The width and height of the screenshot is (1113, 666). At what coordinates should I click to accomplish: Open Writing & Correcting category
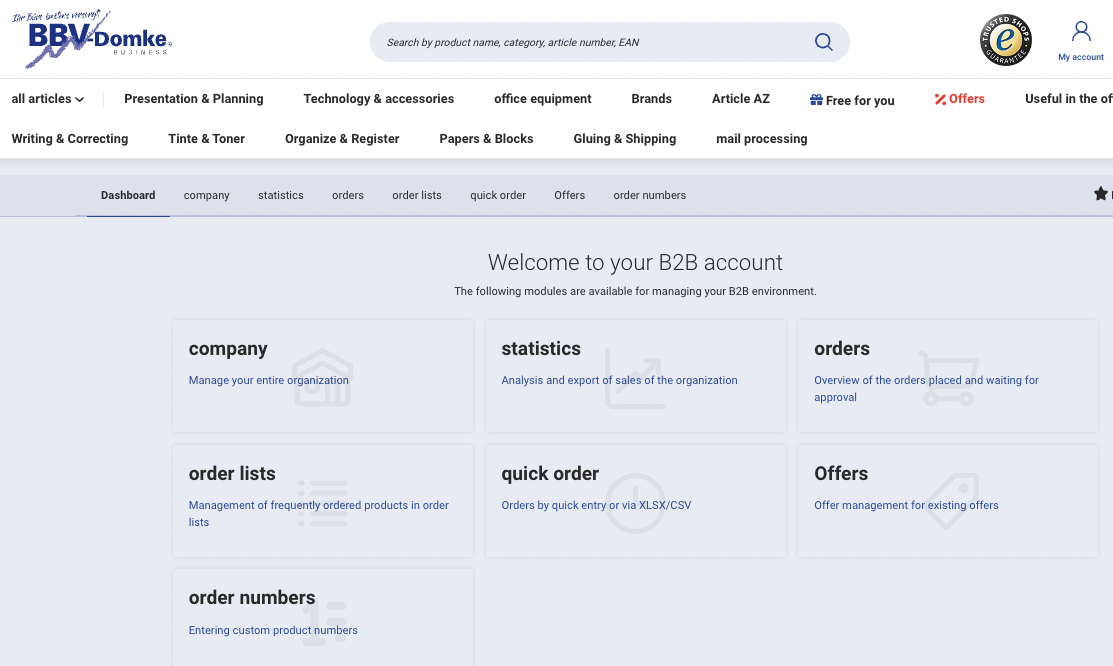click(x=70, y=138)
